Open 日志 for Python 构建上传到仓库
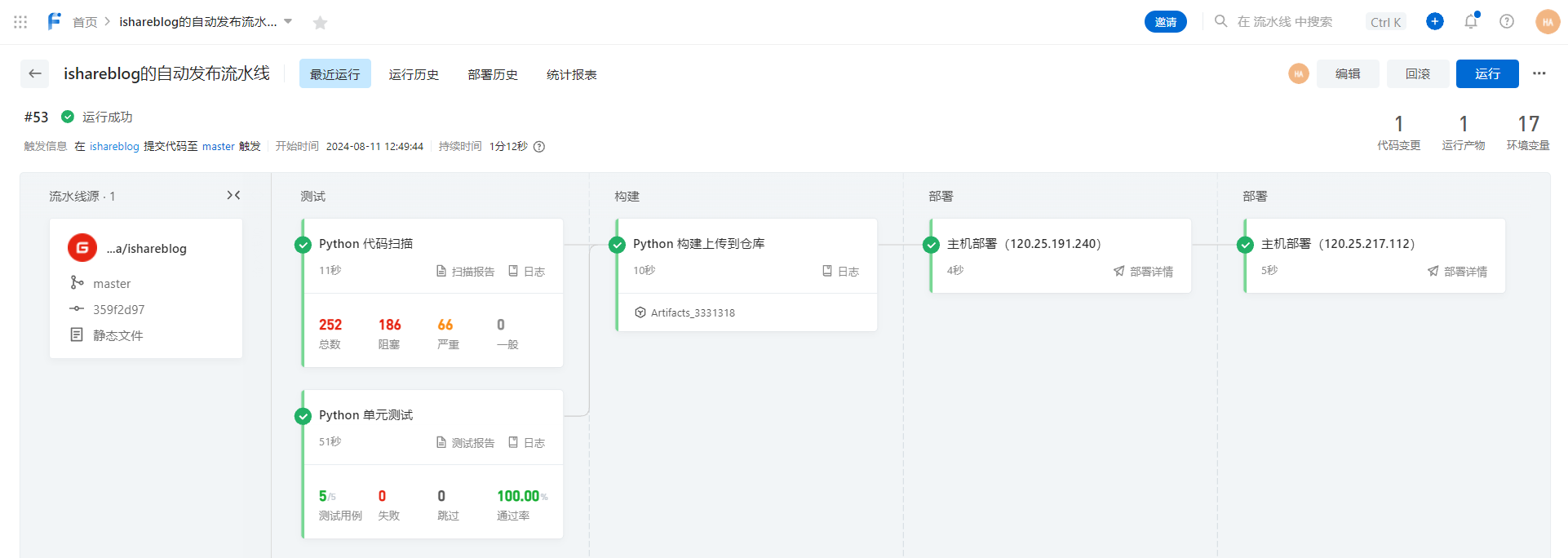This screenshot has width=1568, height=558. (840, 272)
